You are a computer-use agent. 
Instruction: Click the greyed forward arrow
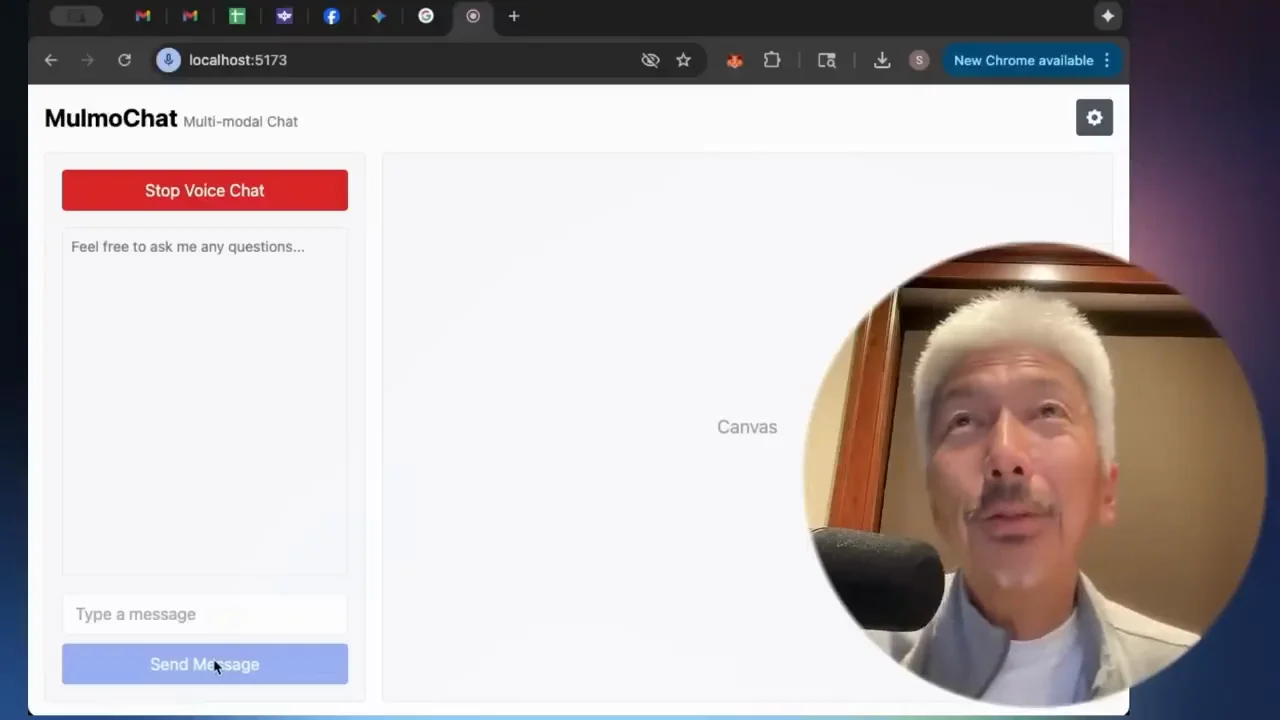(87, 60)
